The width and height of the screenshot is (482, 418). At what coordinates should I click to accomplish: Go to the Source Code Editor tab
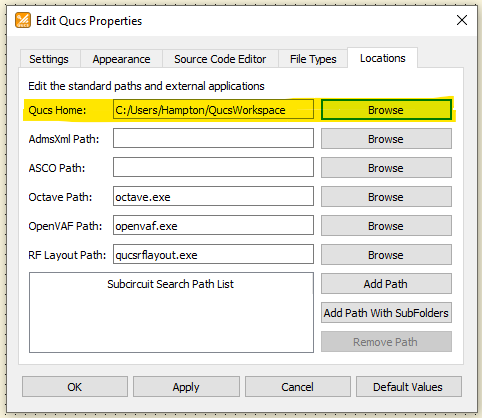pyautogui.click(x=220, y=59)
